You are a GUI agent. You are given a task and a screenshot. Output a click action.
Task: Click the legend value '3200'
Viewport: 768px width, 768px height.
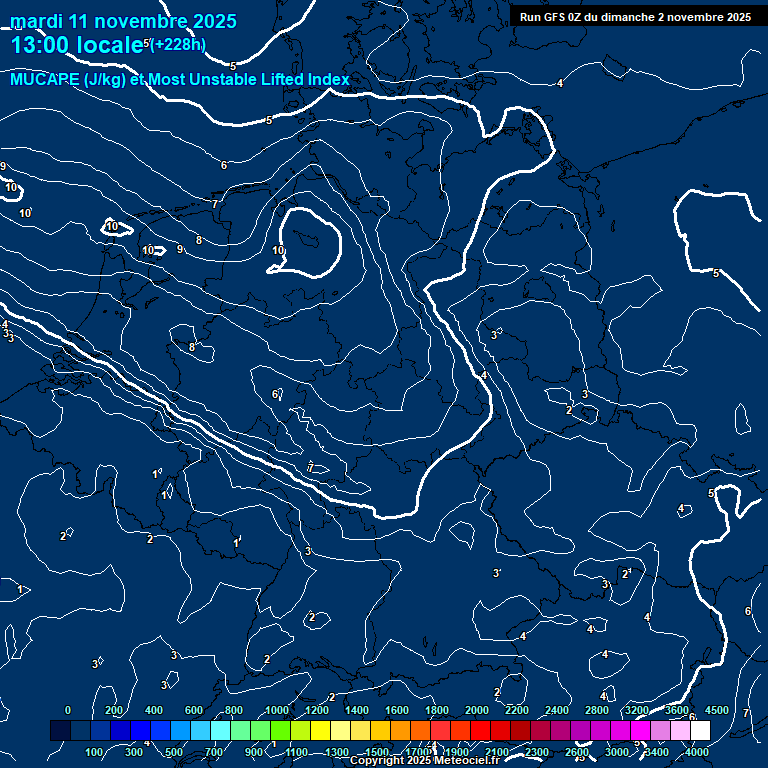pos(637,710)
